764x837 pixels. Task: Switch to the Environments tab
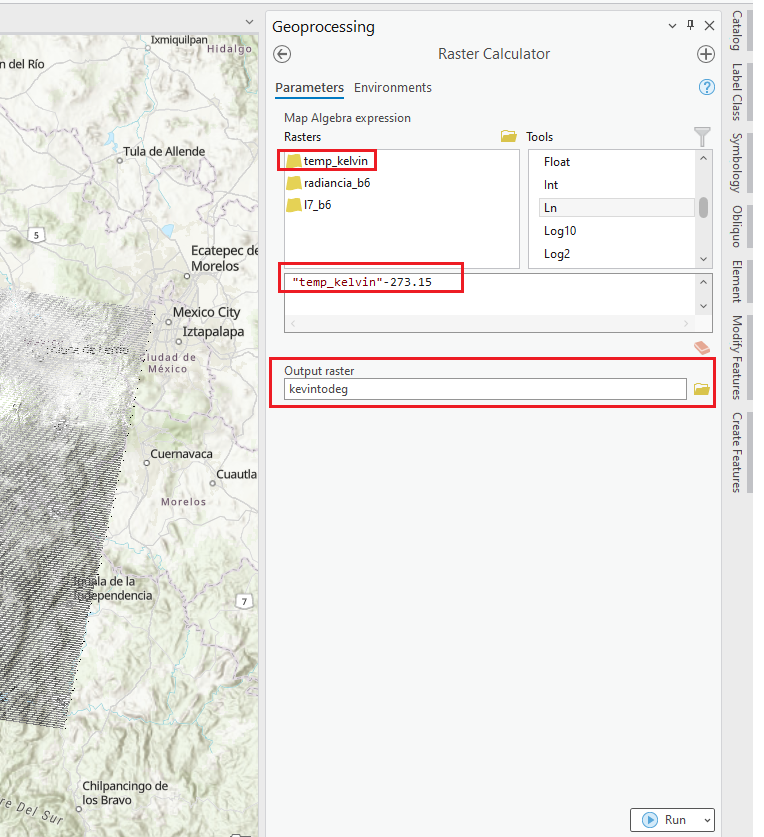pos(393,88)
